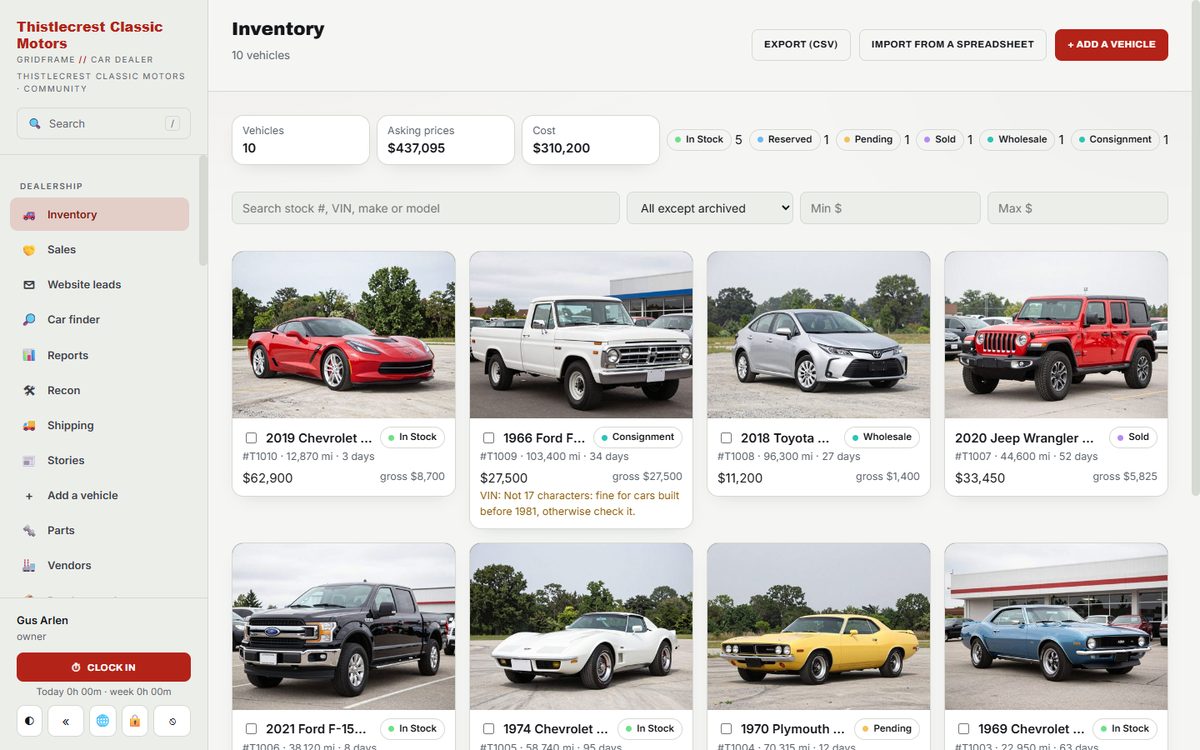
Task: Click the Search stock #, VIN field
Action: pos(426,208)
